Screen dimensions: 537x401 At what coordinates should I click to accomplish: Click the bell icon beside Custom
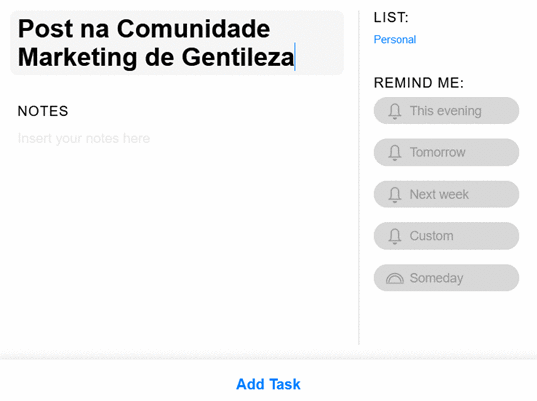click(395, 236)
